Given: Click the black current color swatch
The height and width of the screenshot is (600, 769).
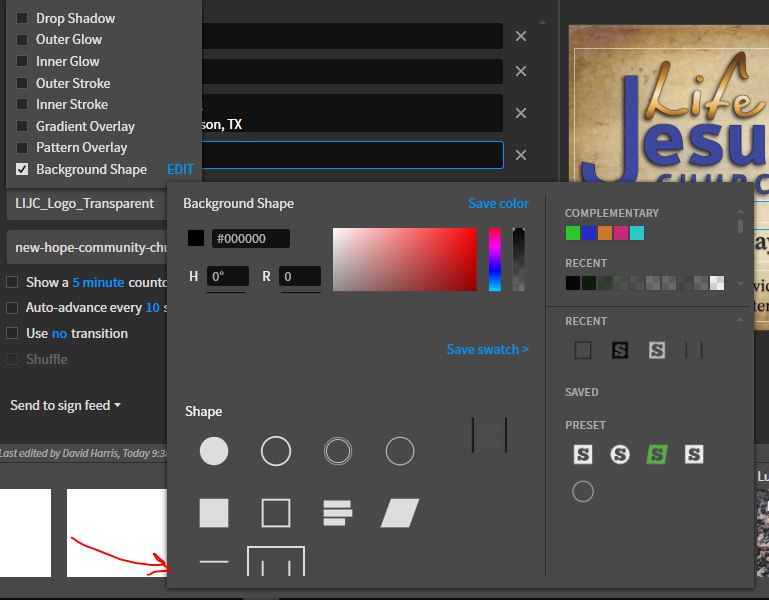Looking at the screenshot, I should [x=196, y=238].
